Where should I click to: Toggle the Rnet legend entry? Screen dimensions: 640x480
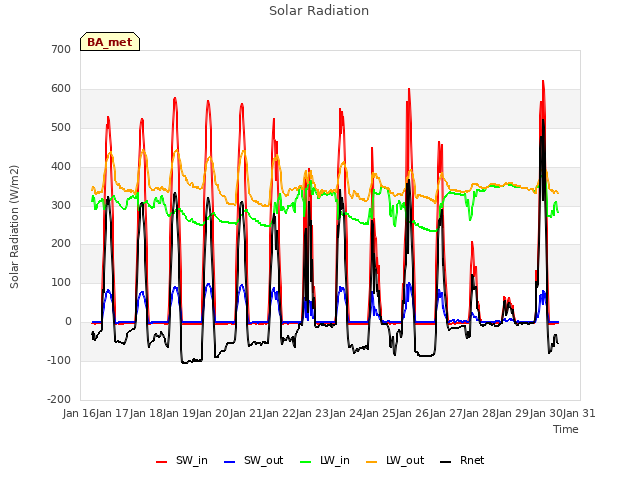click(x=462, y=460)
